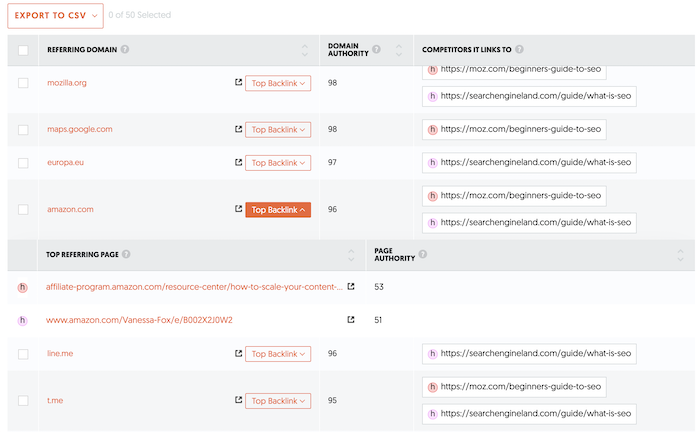Click moz.com URL chip in t.me row
This screenshot has height=432, width=700.
[x=514, y=387]
